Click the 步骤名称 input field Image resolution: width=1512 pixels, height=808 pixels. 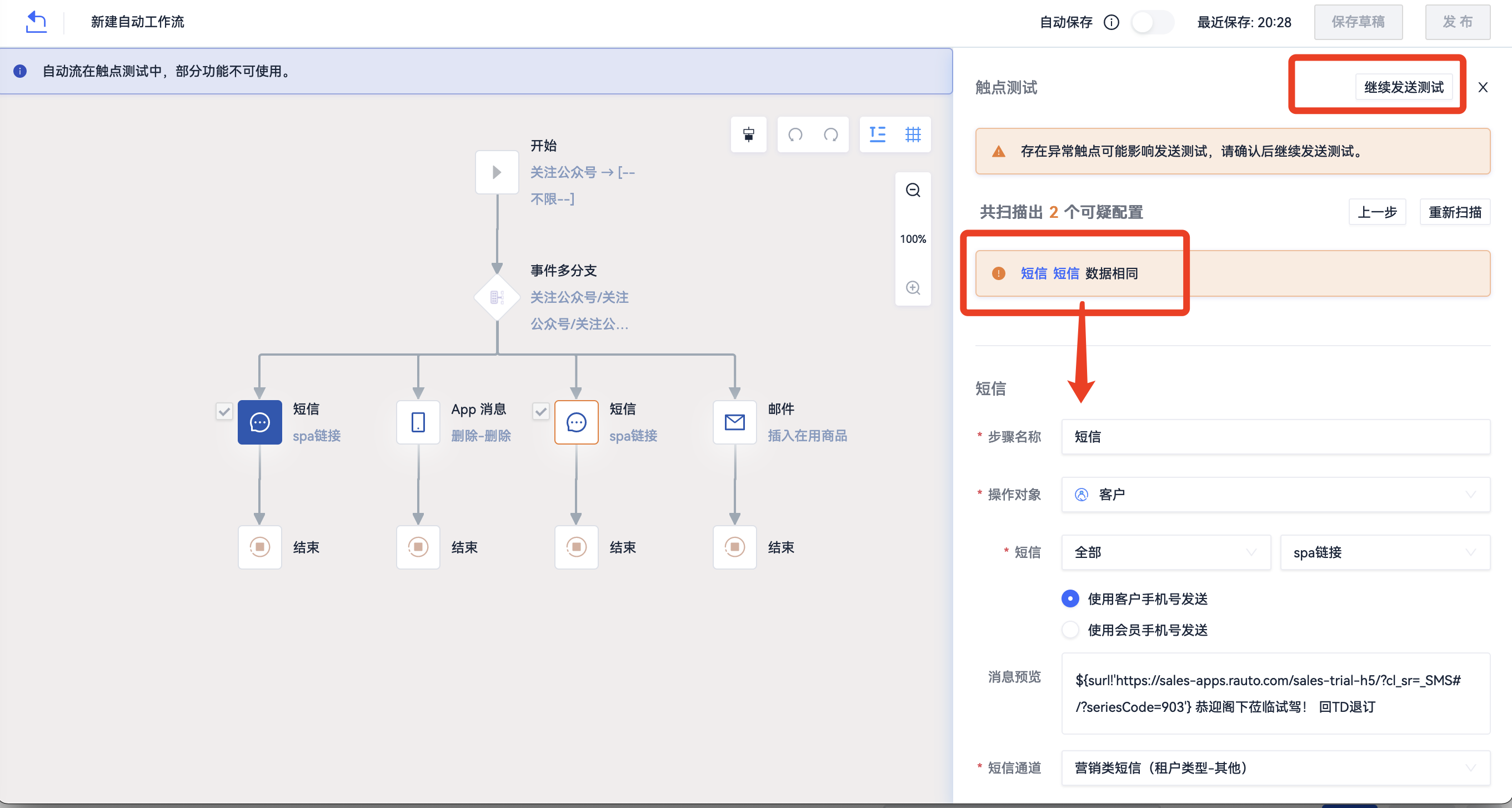coord(1275,436)
